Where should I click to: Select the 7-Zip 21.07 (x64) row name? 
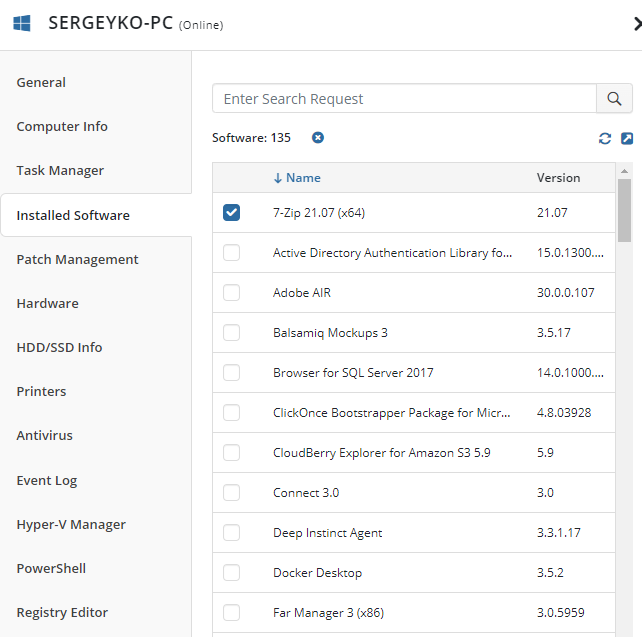(x=319, y=213)
